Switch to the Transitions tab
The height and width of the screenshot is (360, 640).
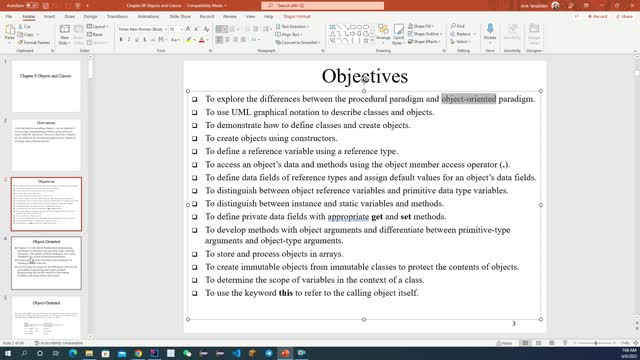point(118,17)
